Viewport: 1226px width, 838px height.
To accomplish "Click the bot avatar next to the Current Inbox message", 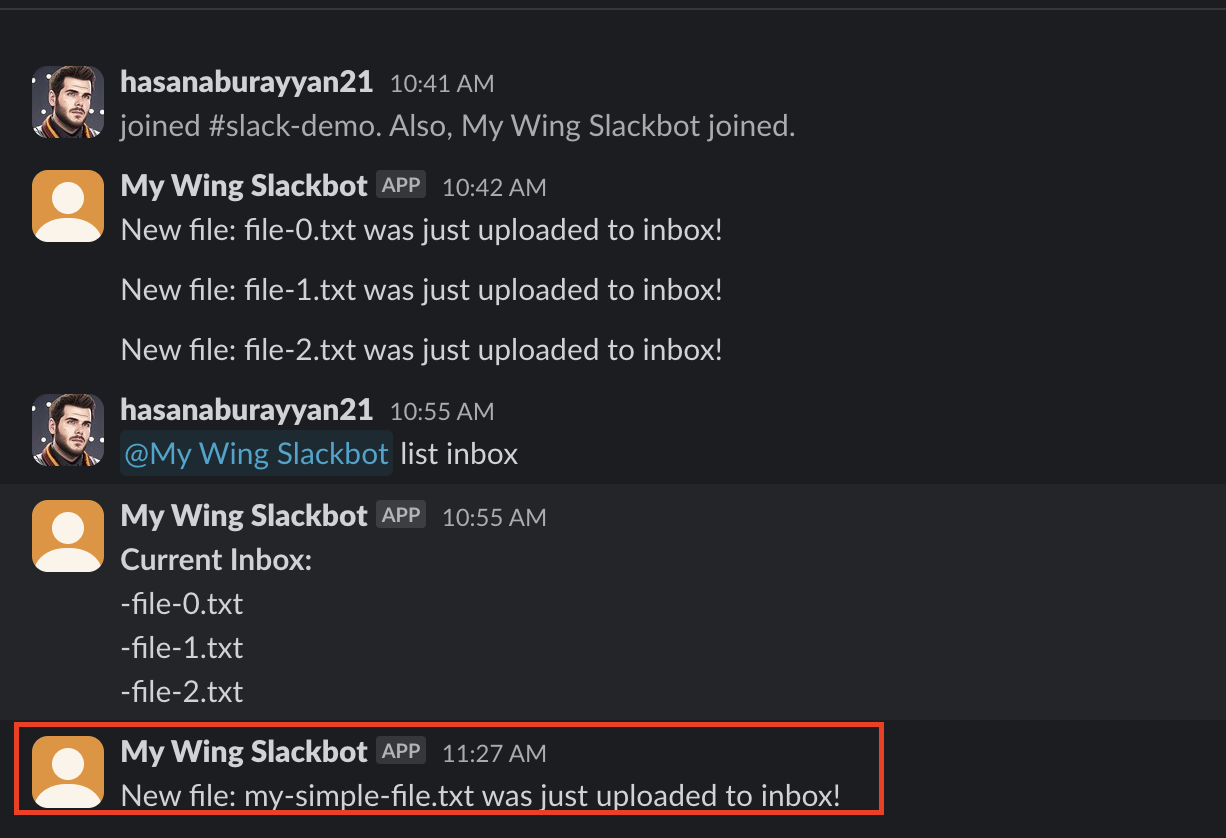I will (67, 535).
